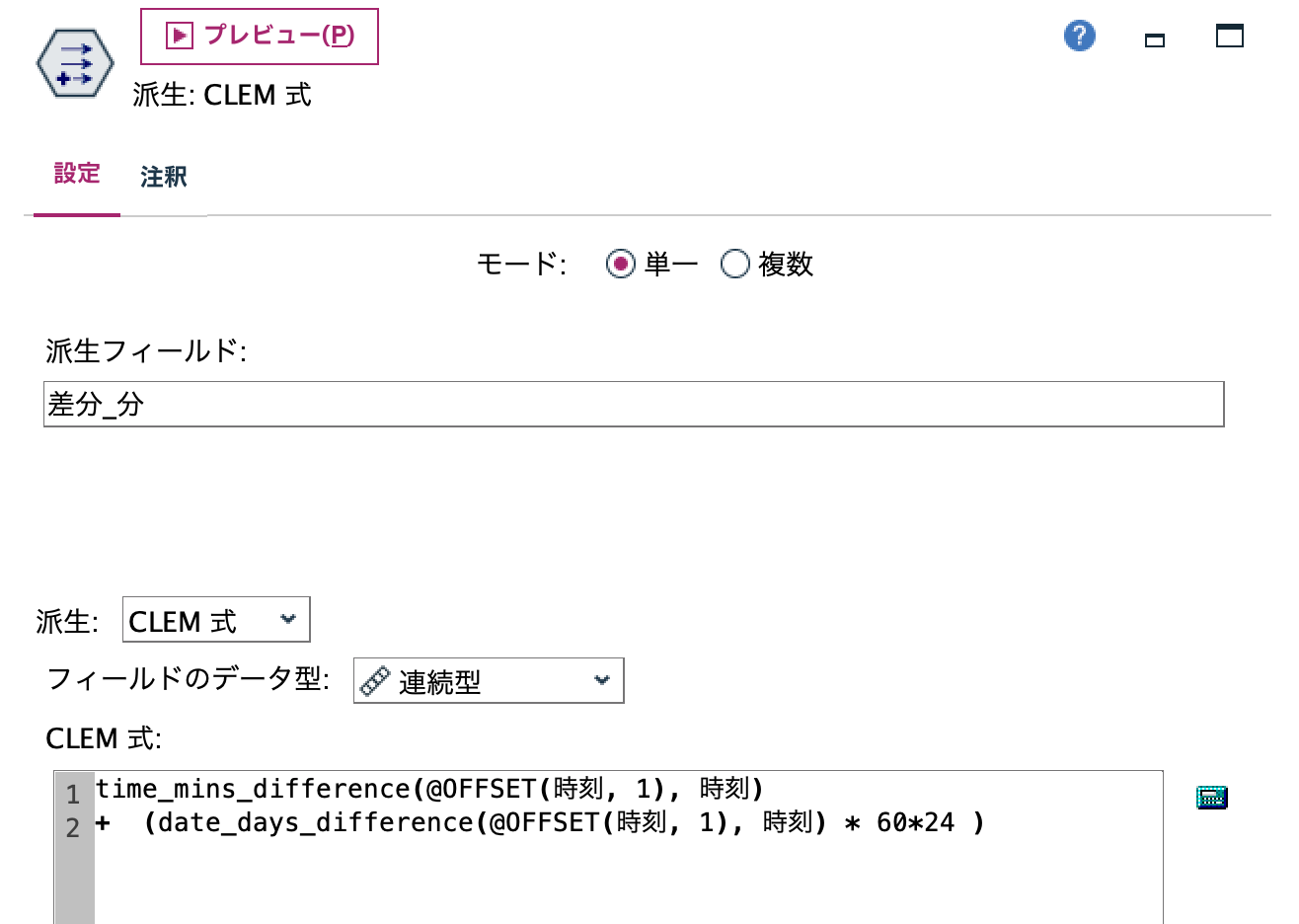Viewport: 1299px width, 924px height.
Task: Select the 単一 mode radio button
Action: 620,264
